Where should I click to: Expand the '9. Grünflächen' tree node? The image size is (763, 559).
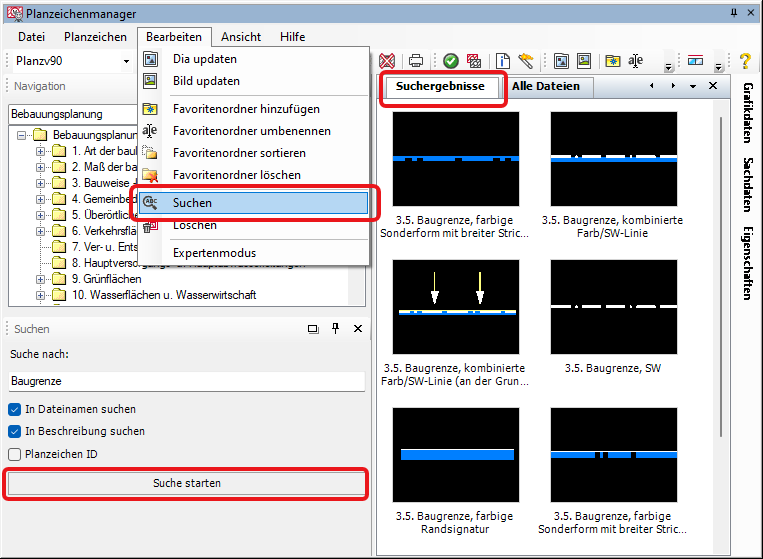(x=42, y=279)
